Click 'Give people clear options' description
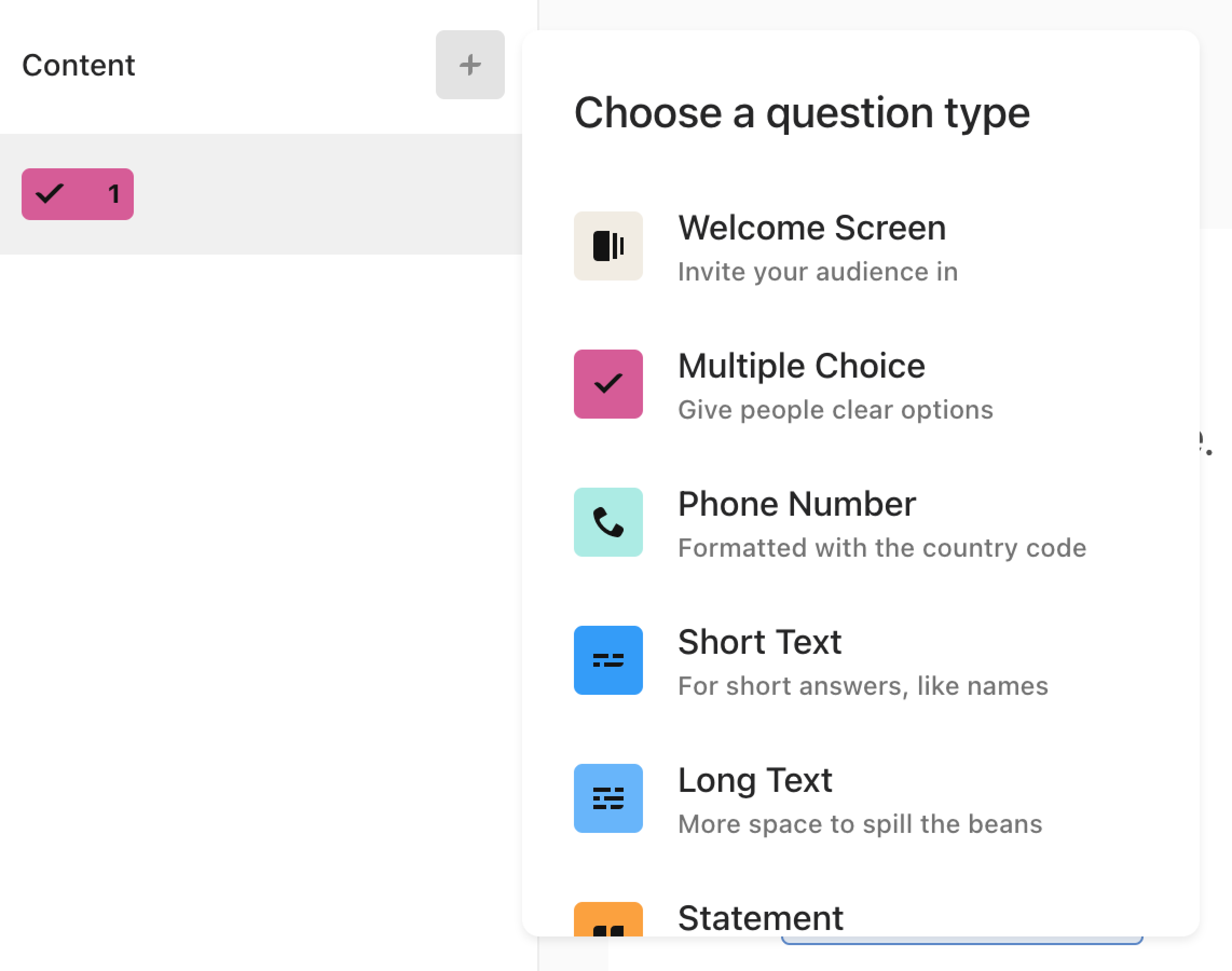This screenshot has width=1232, height=971. pos(836,410)
